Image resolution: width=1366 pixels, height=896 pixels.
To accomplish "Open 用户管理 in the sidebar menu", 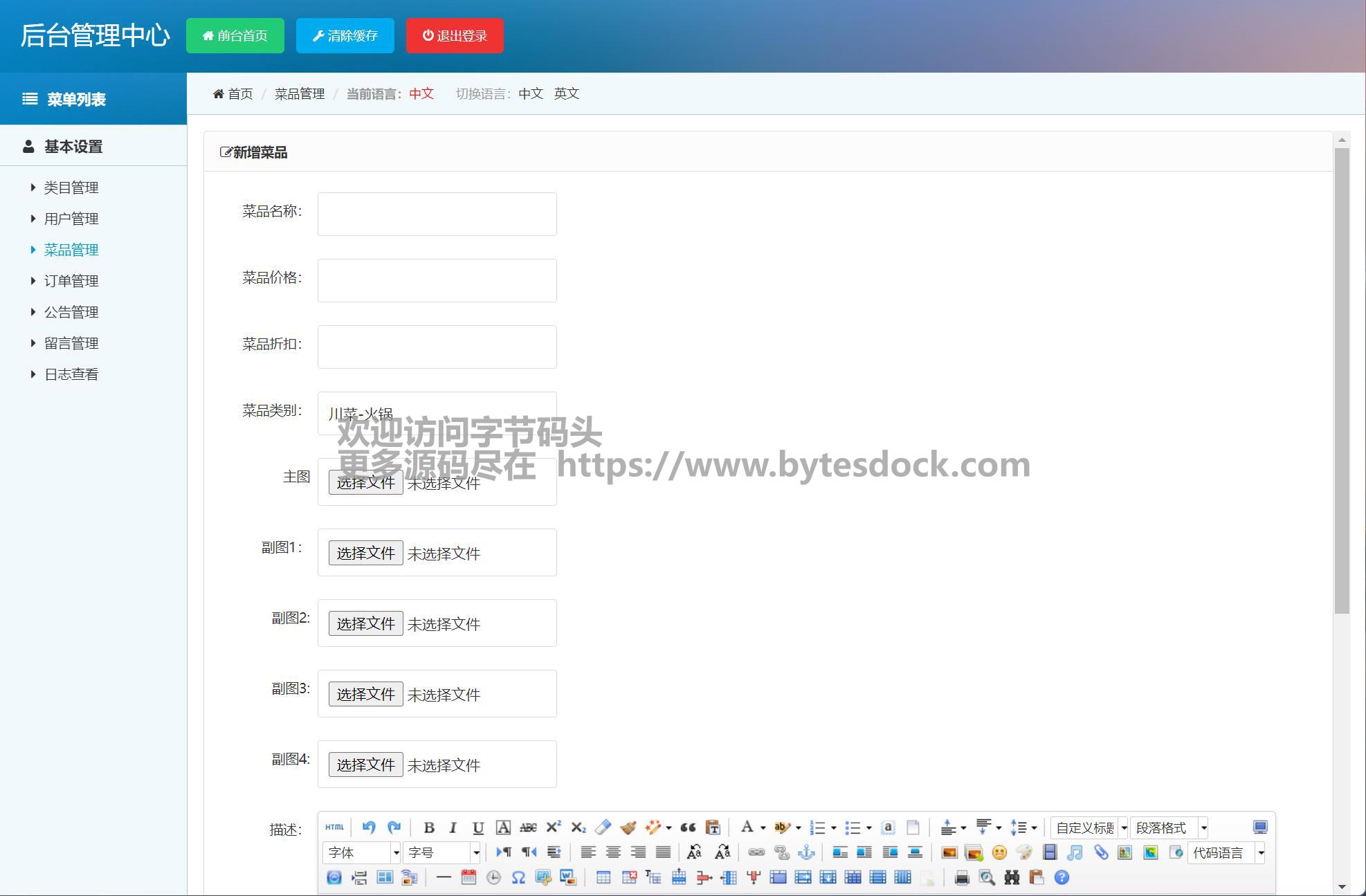I will 71,219.
